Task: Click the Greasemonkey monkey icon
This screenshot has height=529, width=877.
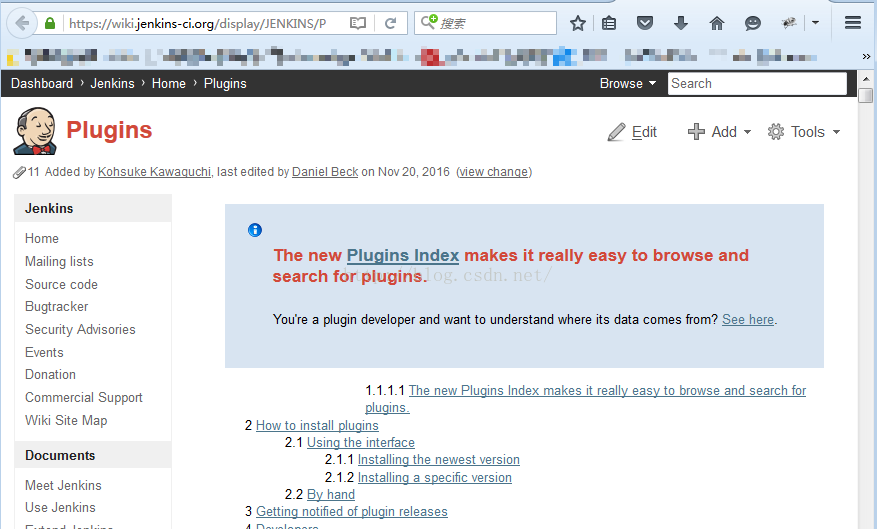Action: [789, 23]
